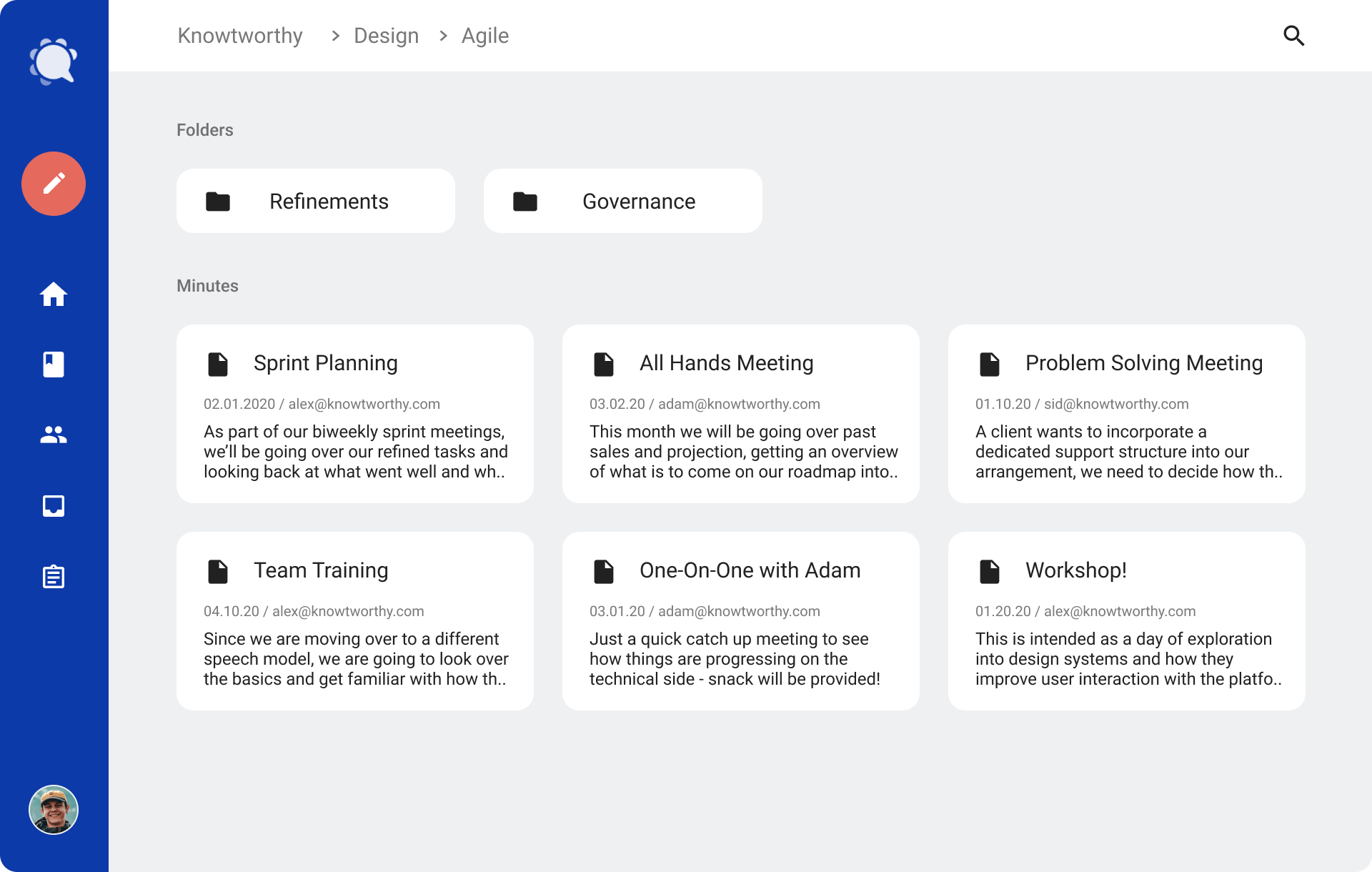Image resolution: width=1372 pixels, height=872 pixels.
Task: Open the One-On-One with Adam minutes
Action: tap(741, 620)
